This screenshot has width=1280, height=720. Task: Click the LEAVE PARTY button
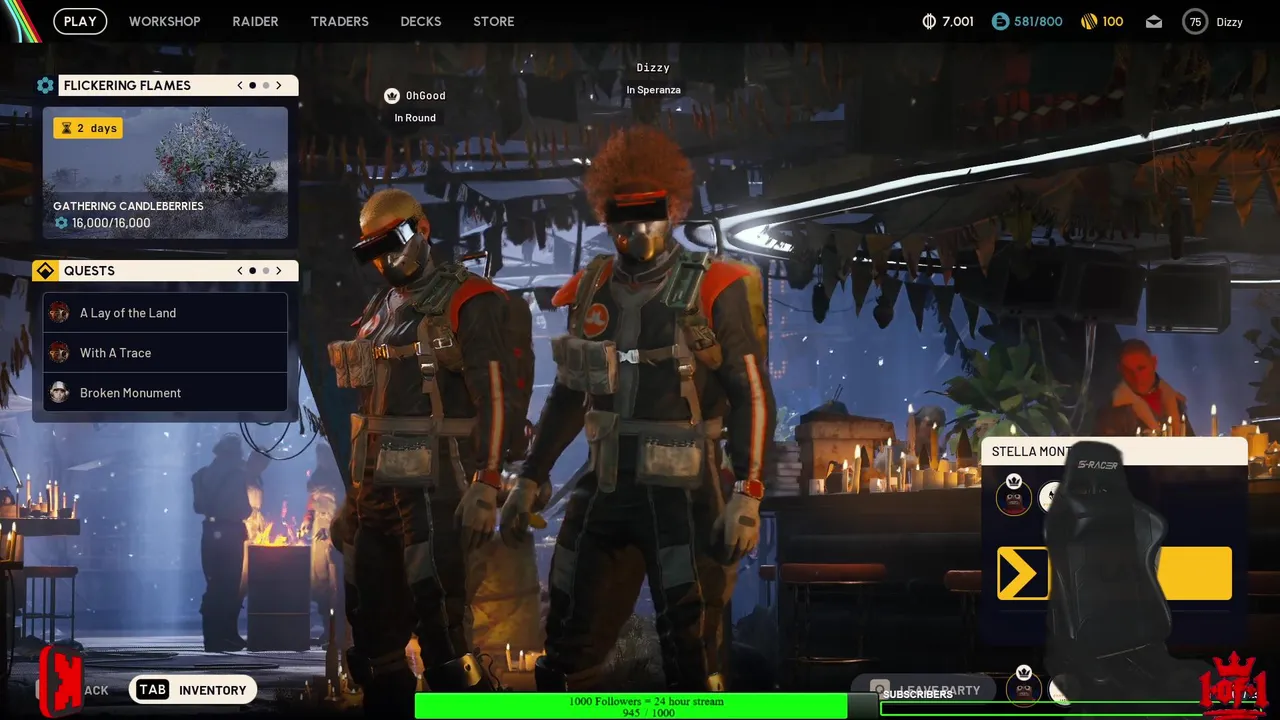point(925,690)
